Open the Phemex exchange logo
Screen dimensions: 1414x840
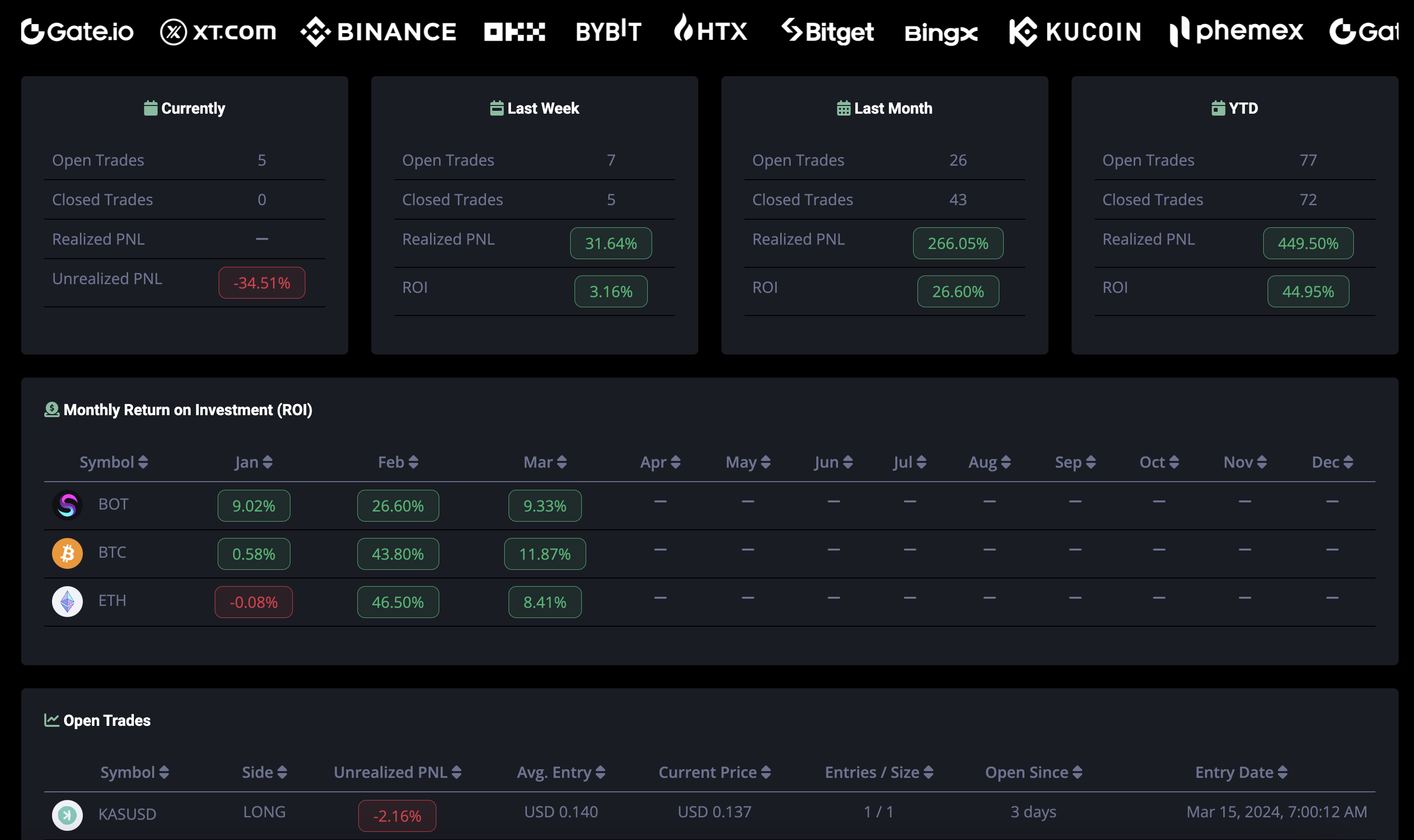tap(1236, 31)
